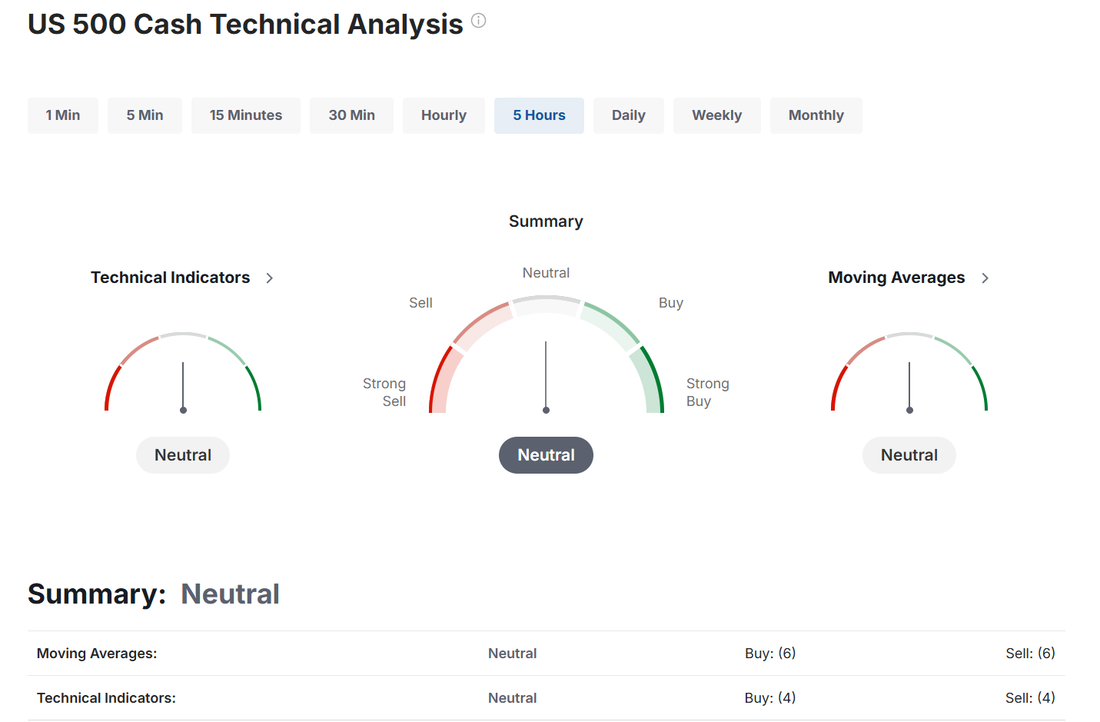Select the 1 Min timeframe tab
This screenshot has width=1100, height=722.
(63, 115)
